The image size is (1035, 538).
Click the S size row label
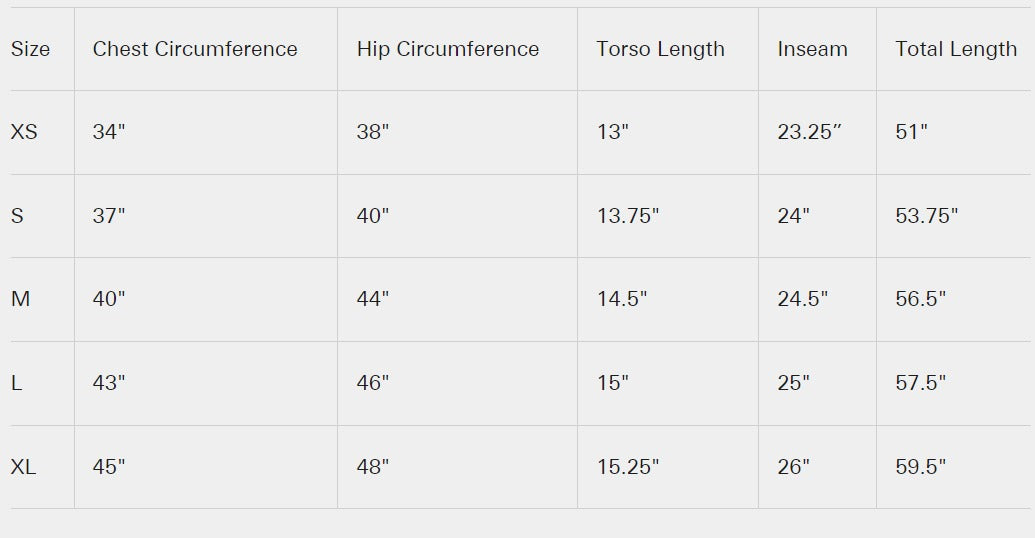17,216
